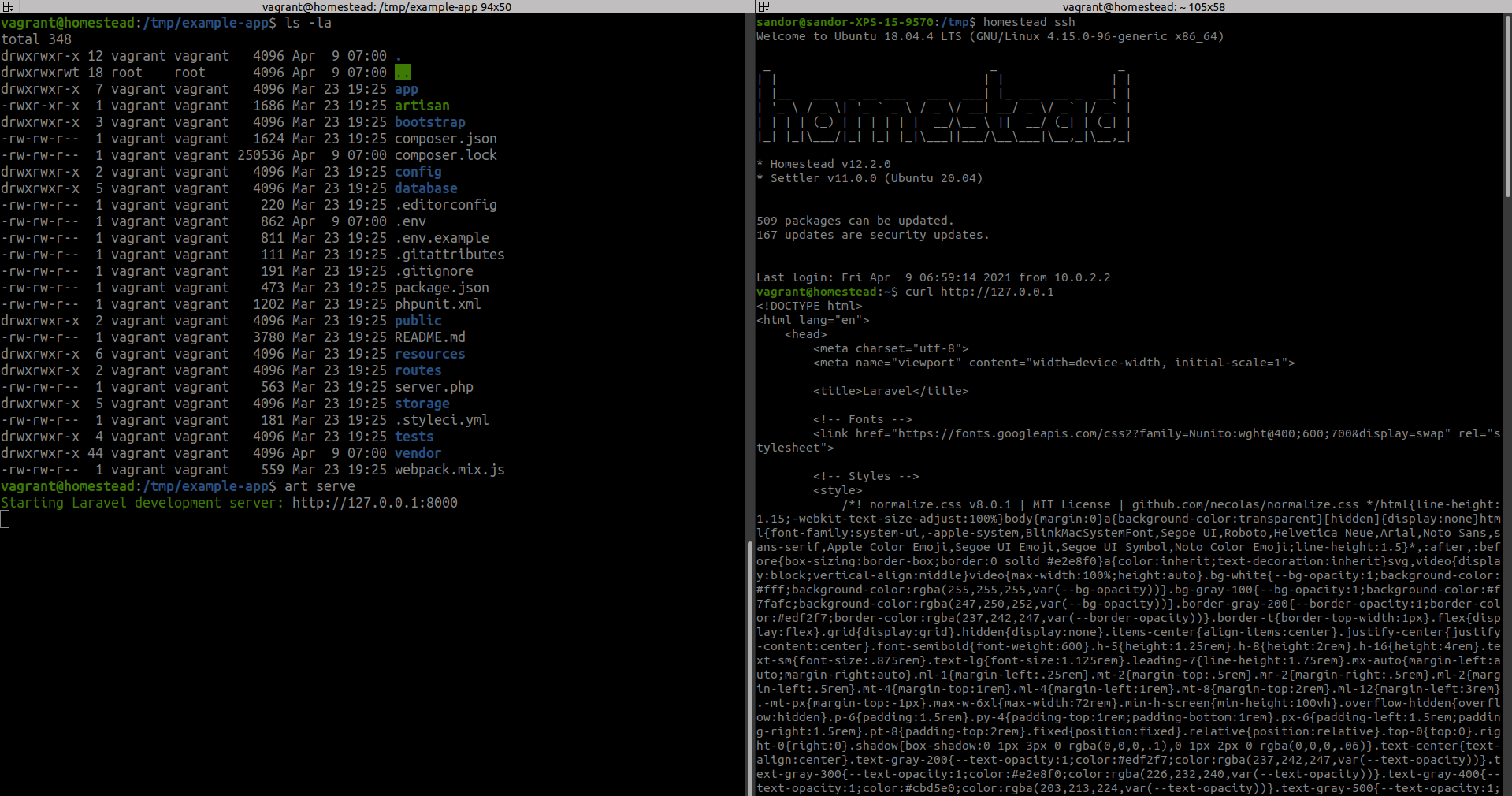
Task: Click the left pane title bar text
Action: click(x=387, y=6)
